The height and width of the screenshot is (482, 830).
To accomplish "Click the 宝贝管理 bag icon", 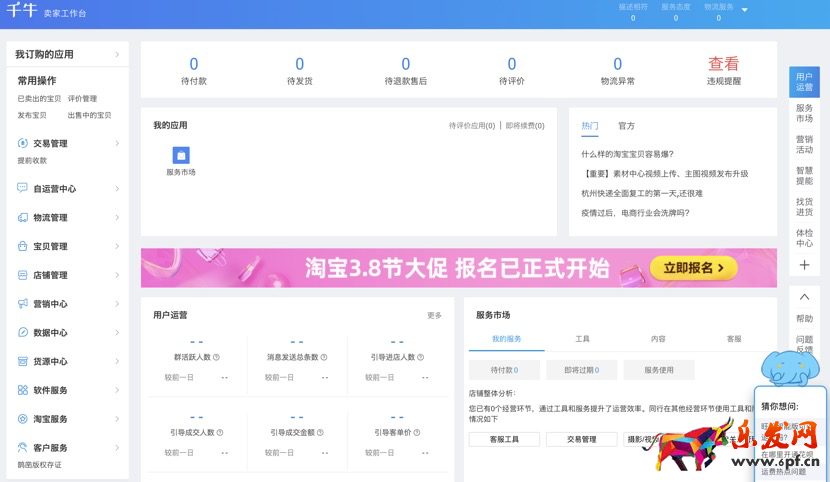I will (22, 245).
